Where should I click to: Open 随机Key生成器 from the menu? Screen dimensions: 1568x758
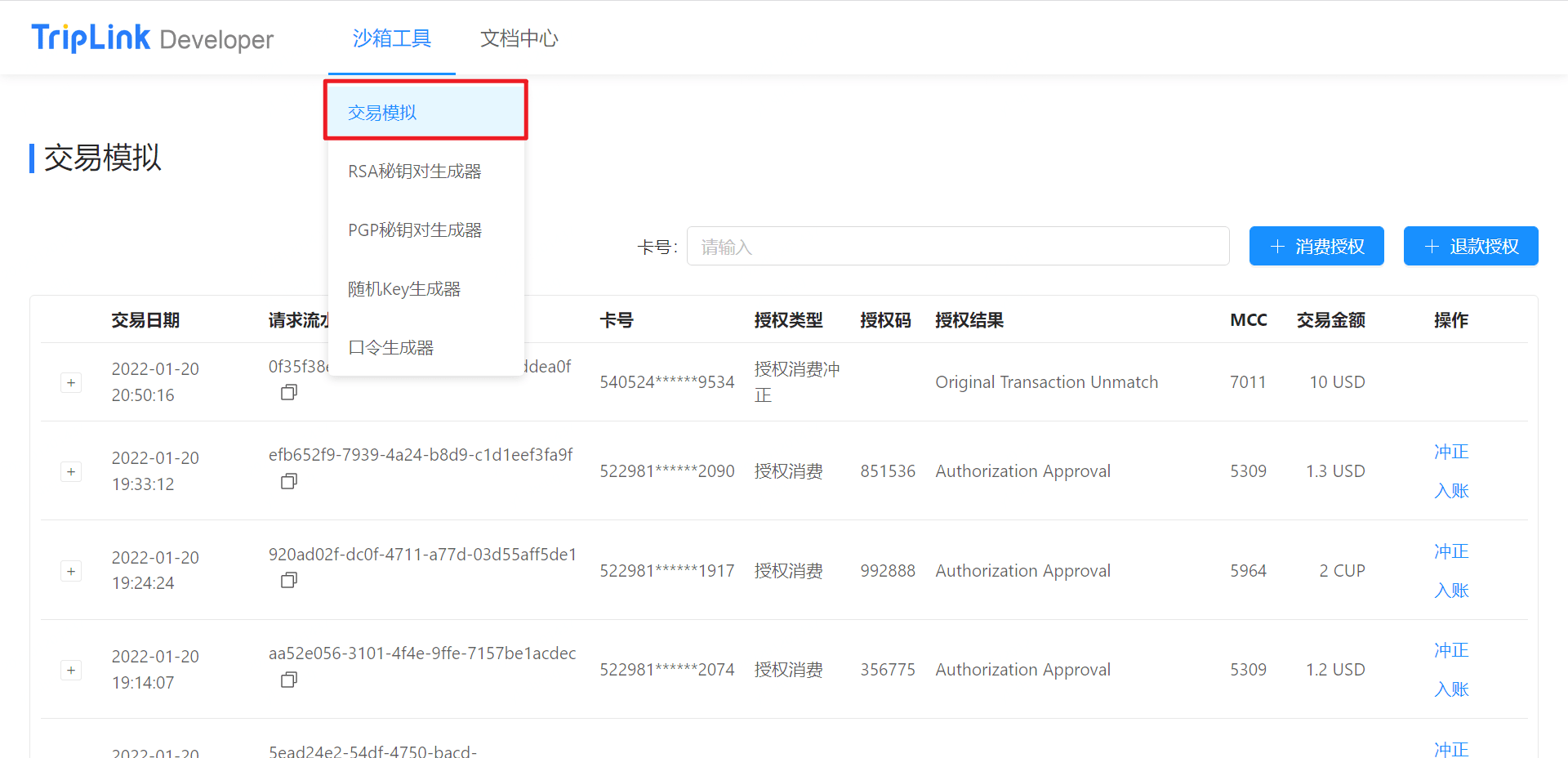tap(404, 289)
